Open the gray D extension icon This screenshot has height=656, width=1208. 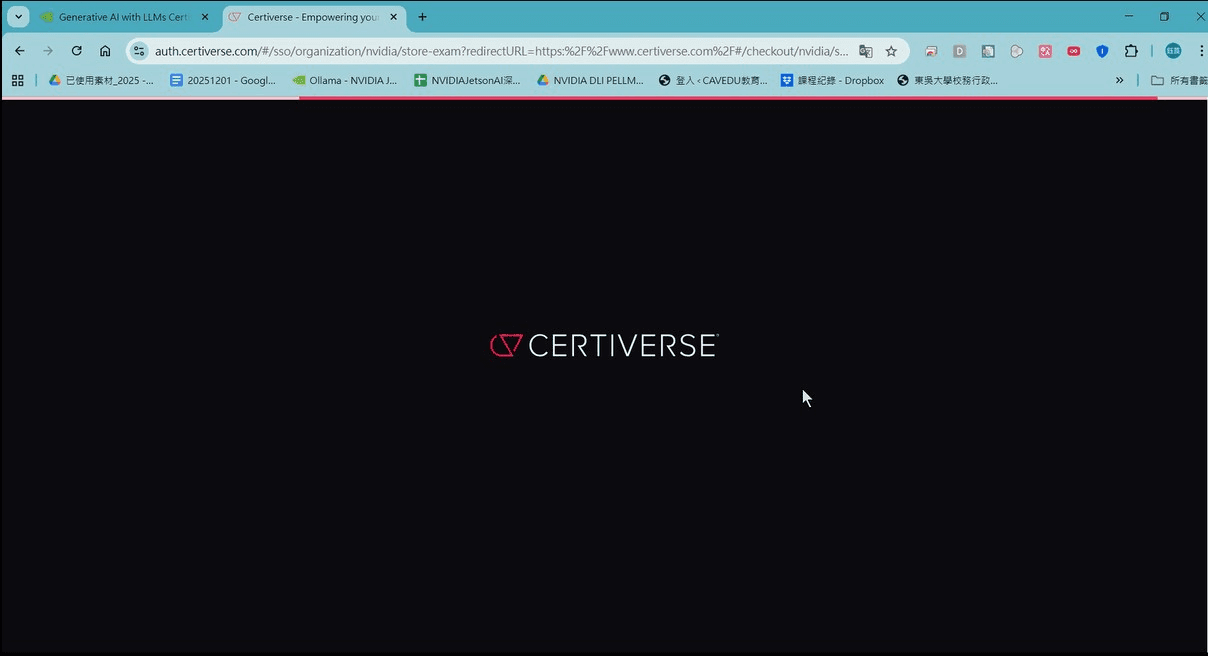pos(959,51)
